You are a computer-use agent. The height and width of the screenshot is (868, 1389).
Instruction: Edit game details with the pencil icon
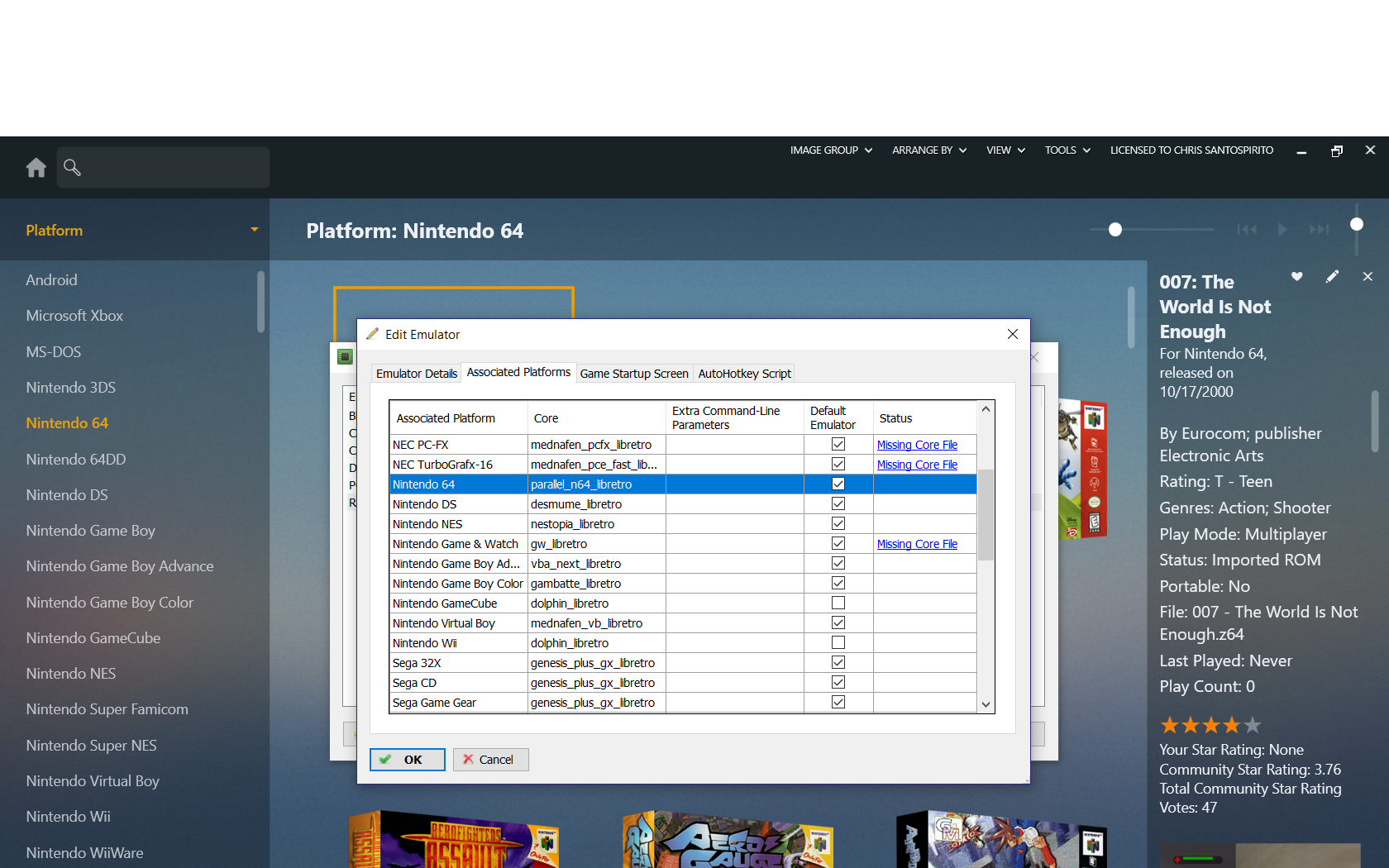pyautogui.click(x=1332, y=276)
